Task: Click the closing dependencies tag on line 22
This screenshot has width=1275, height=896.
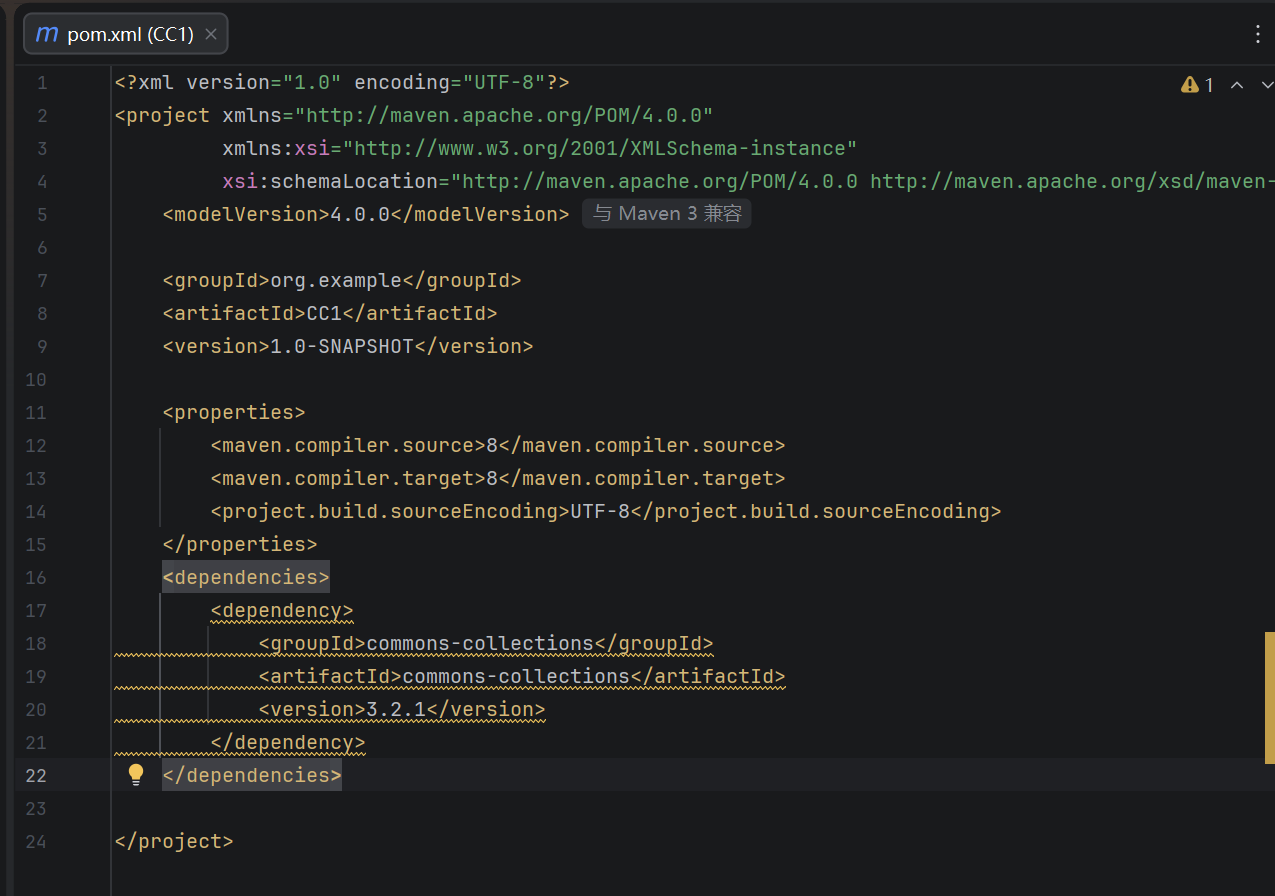Action: coord(252,775)
